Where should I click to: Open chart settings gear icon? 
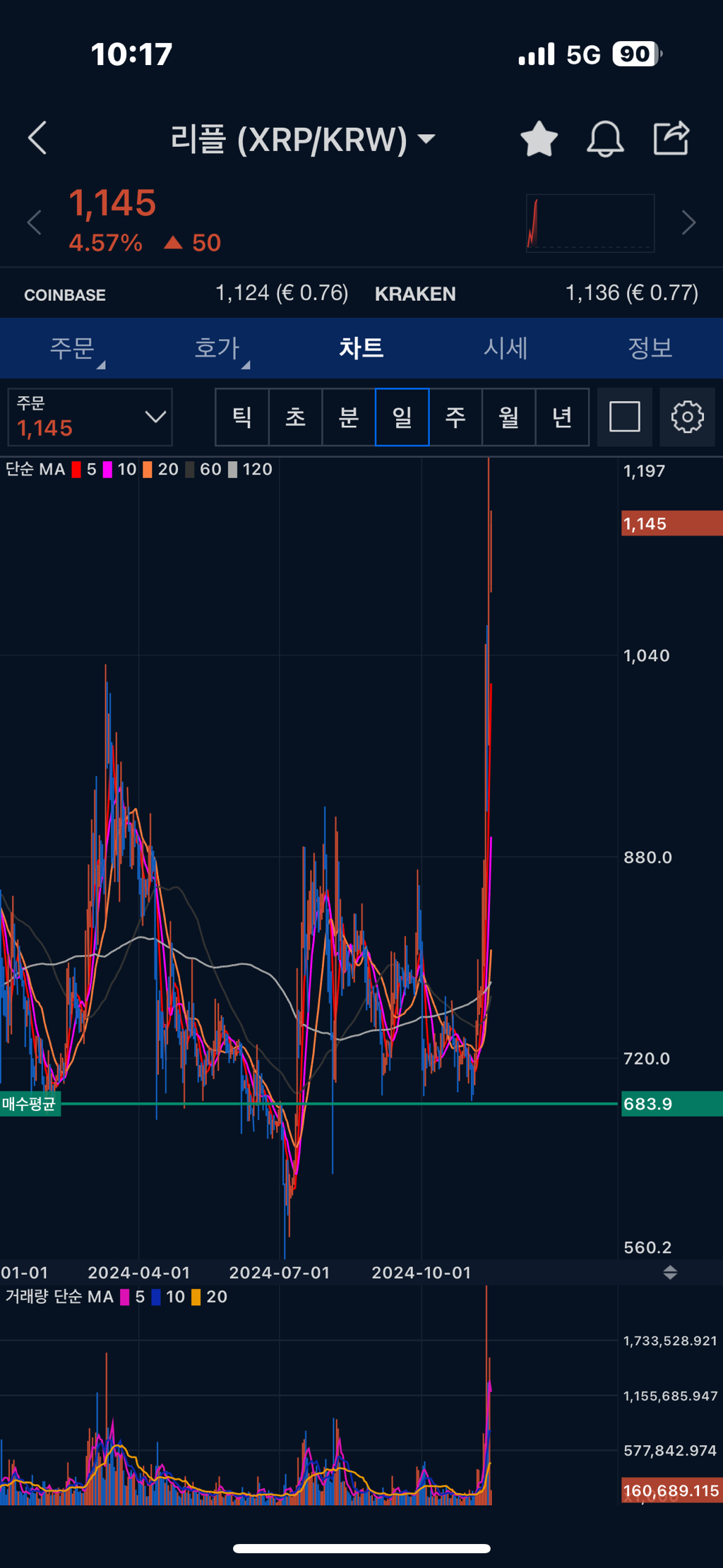tap(687, 417)
